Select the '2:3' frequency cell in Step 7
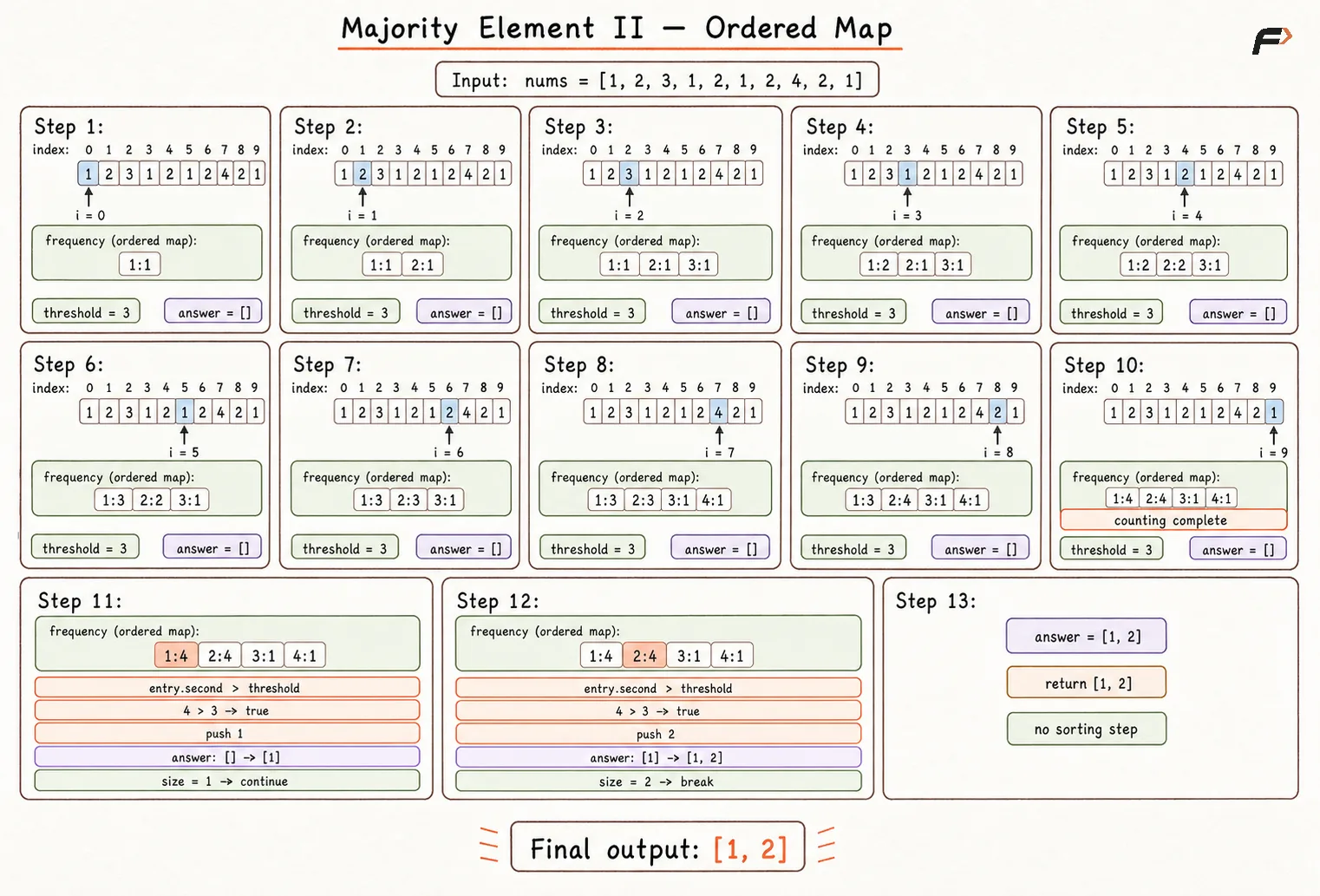 tap(408, 500)
